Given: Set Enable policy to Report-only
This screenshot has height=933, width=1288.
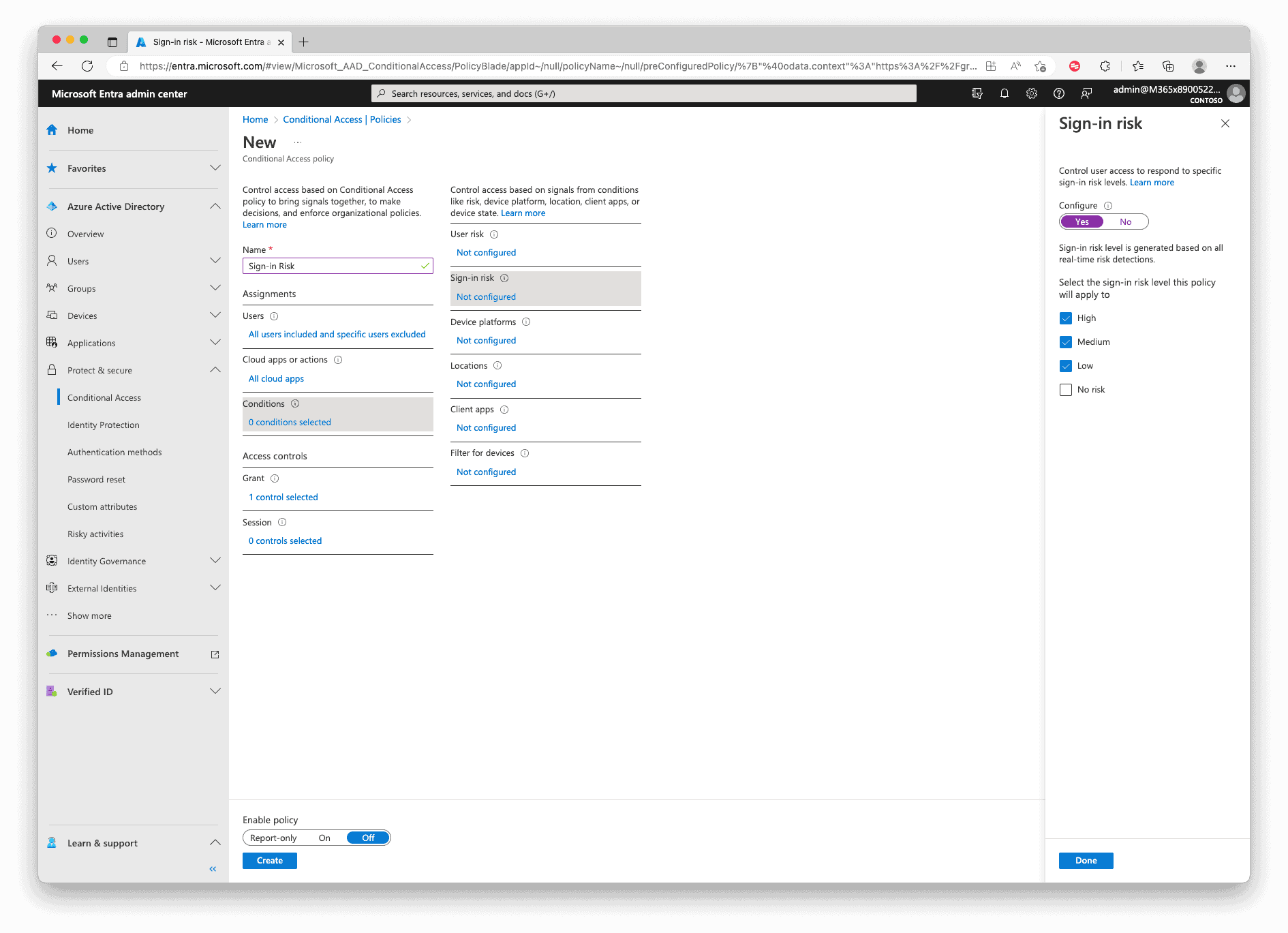Looking at the screenshot, I should coord(273,838).
